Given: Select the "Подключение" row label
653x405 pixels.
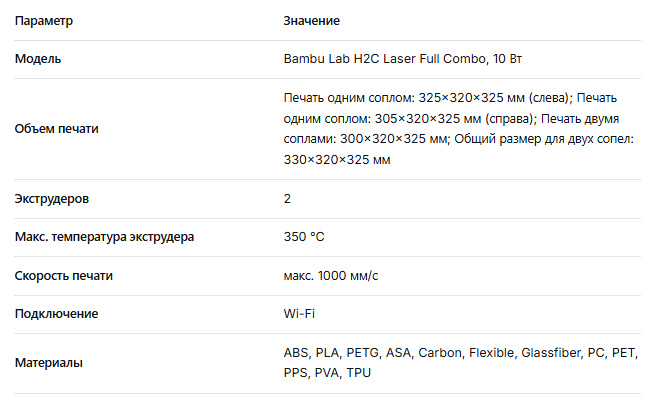Looking at the screenshot, I should tap(56, 314).
